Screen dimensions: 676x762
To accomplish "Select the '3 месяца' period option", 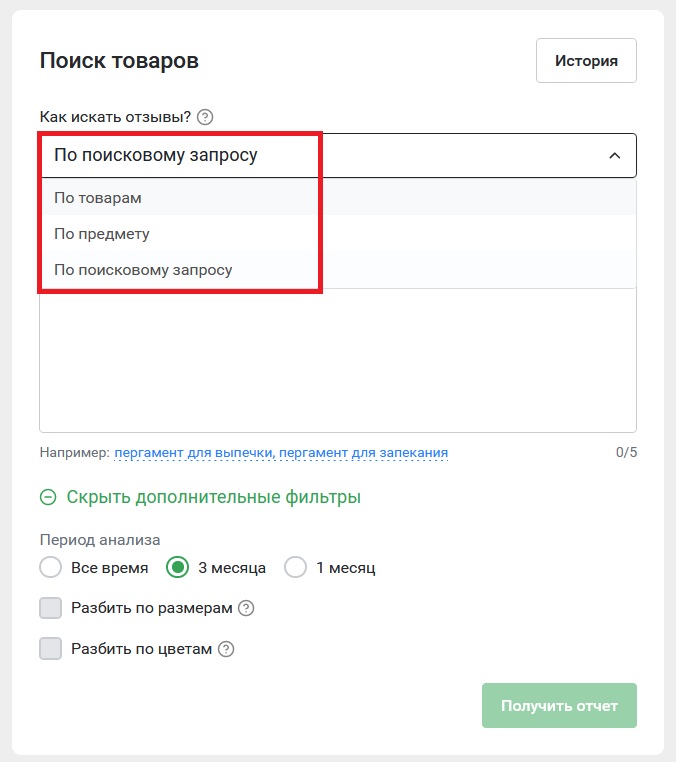I will pyautogui.click(x=177, y=567).
